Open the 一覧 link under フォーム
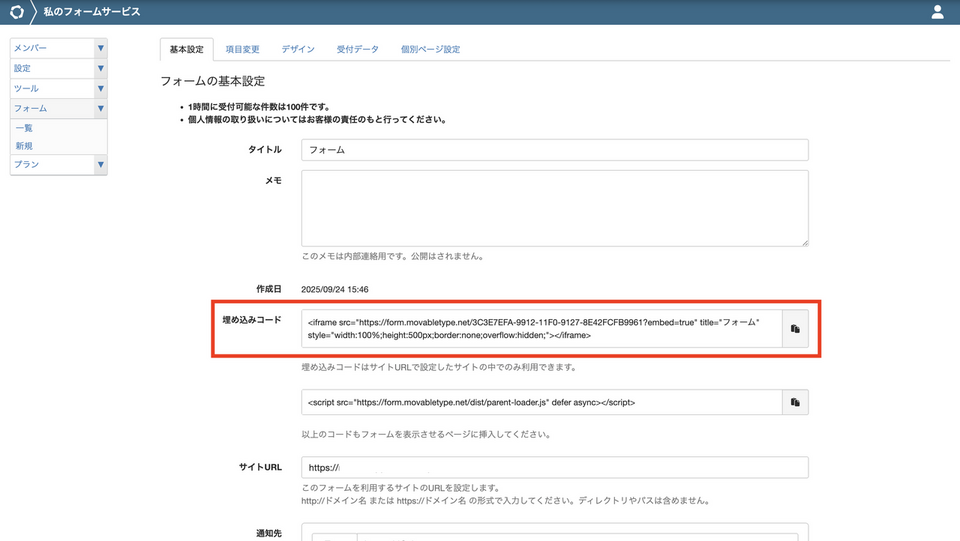 pyautogui.click(x=24, y=128)
